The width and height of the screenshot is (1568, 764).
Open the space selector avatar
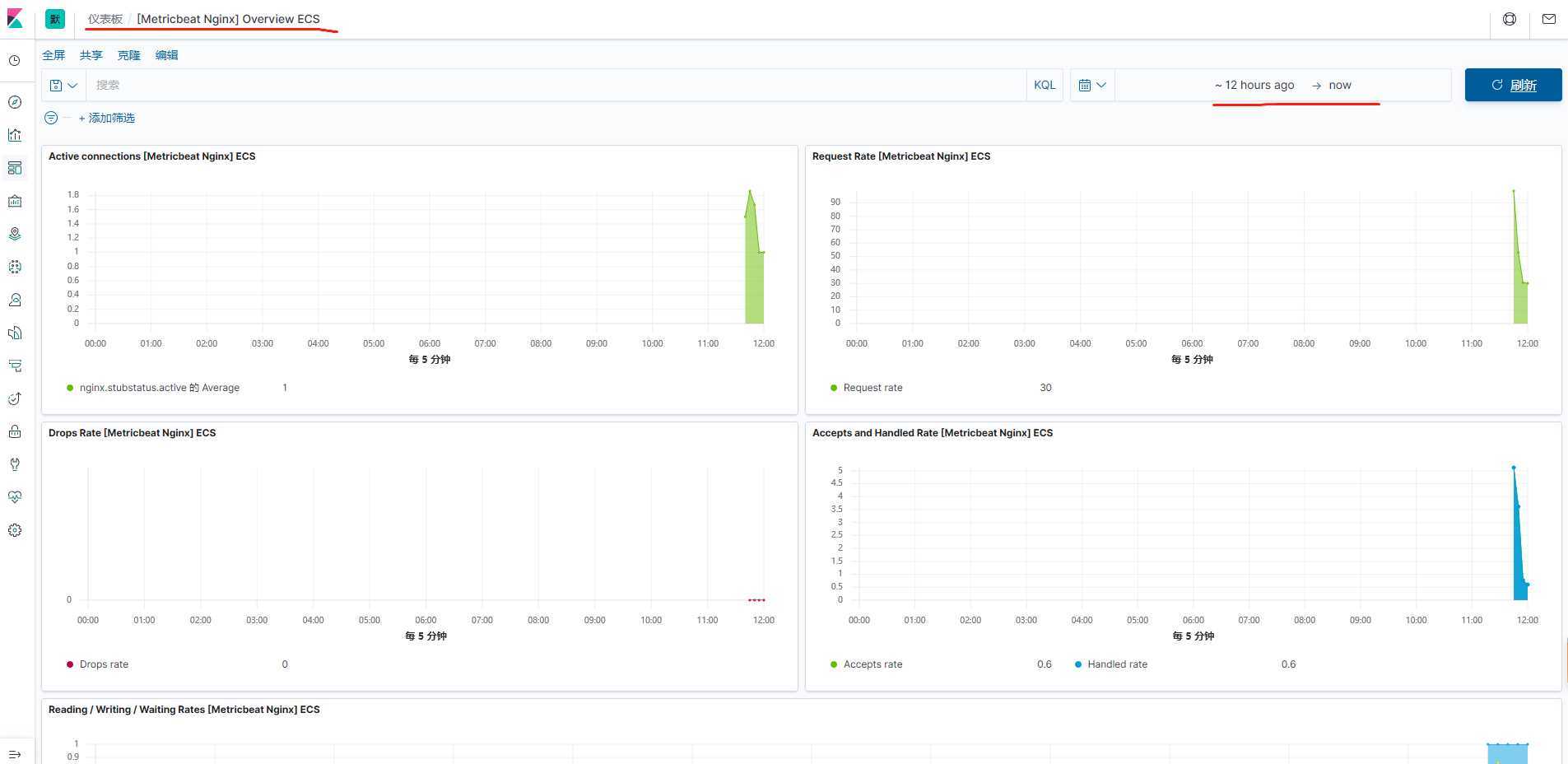coord(55,19)
